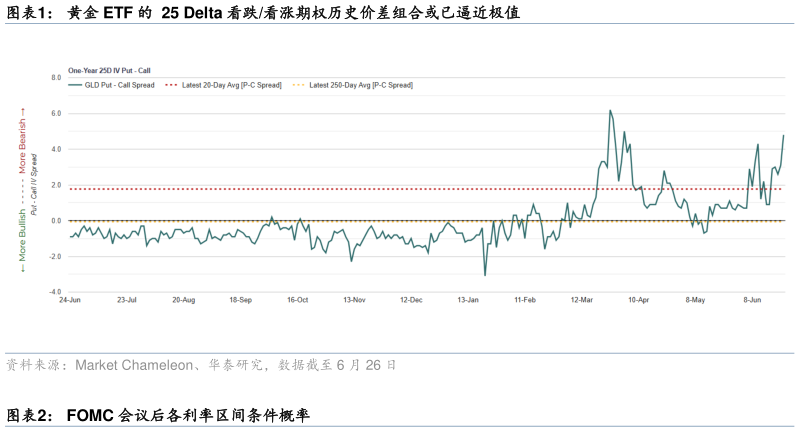
Task: Click the red dotted 20-Day legend swatch
Action: [x=171, y=85]
